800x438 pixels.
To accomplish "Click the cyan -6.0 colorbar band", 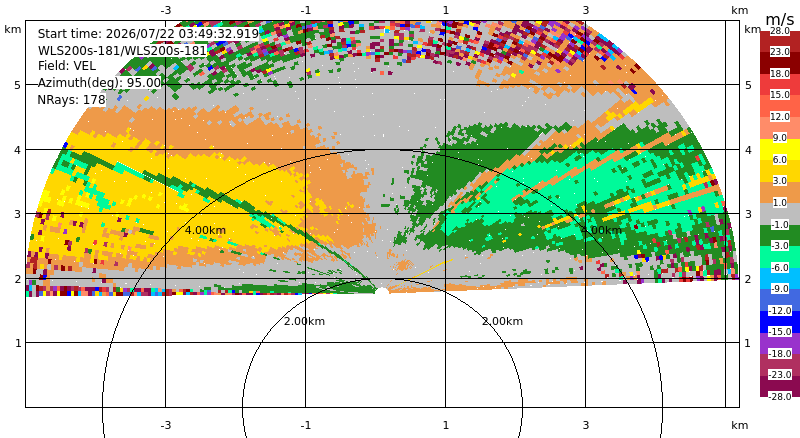I will click(780, 257).
